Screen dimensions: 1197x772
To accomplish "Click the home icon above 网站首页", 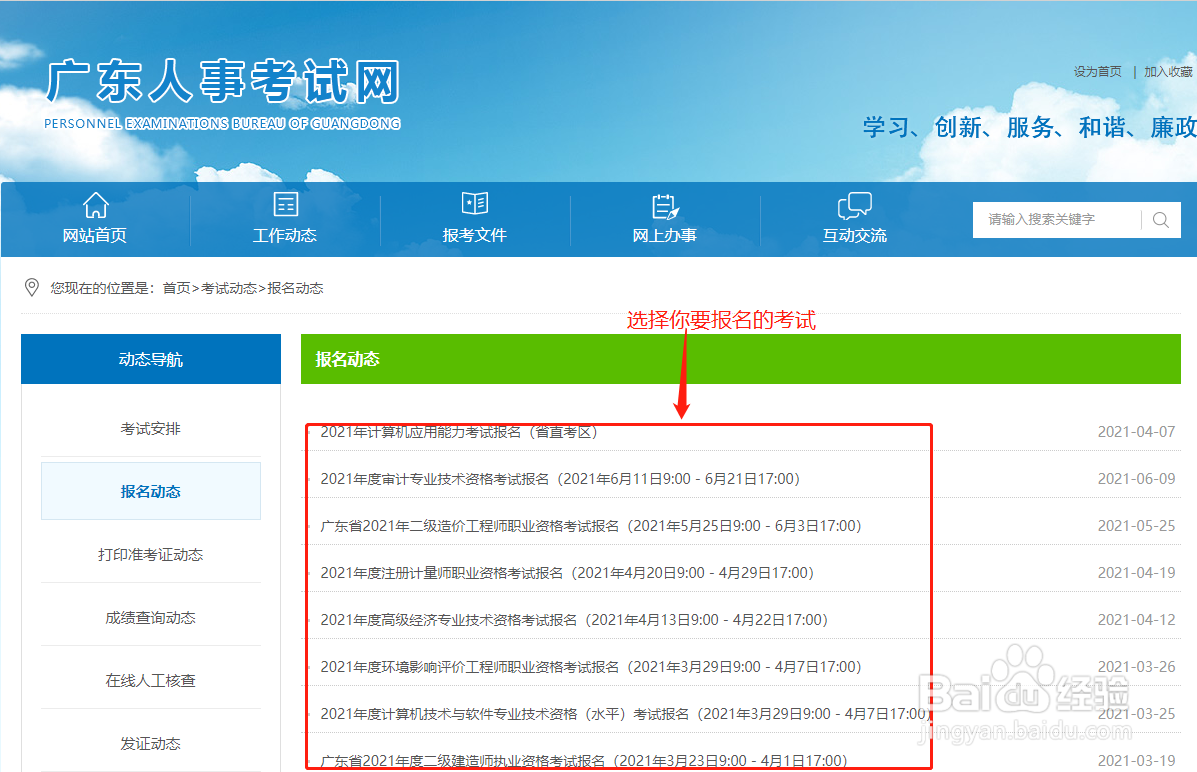I will pos(95,207).
